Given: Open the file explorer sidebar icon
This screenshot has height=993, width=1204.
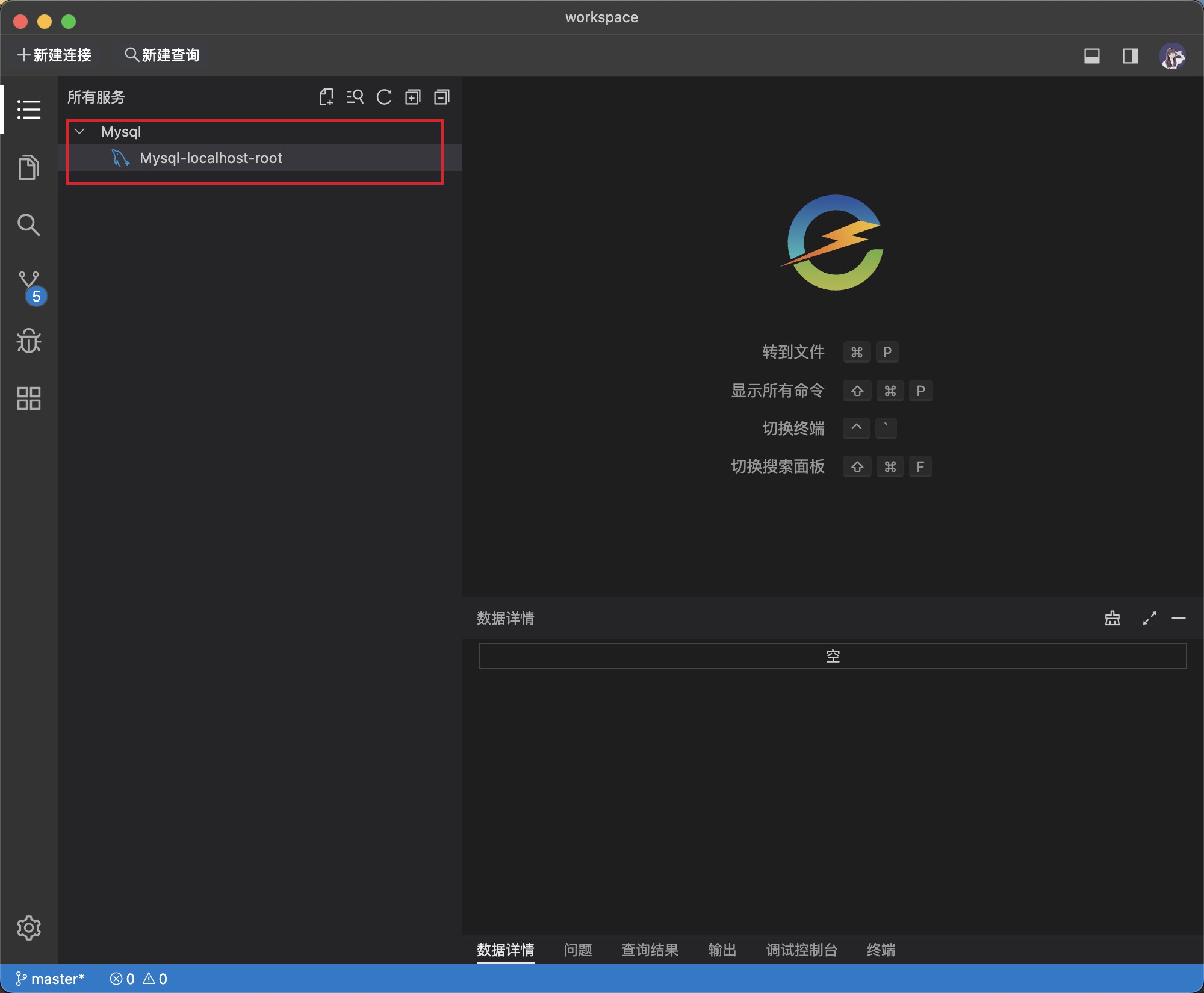Looking at the screenshot, I should (x=28, y=167).
